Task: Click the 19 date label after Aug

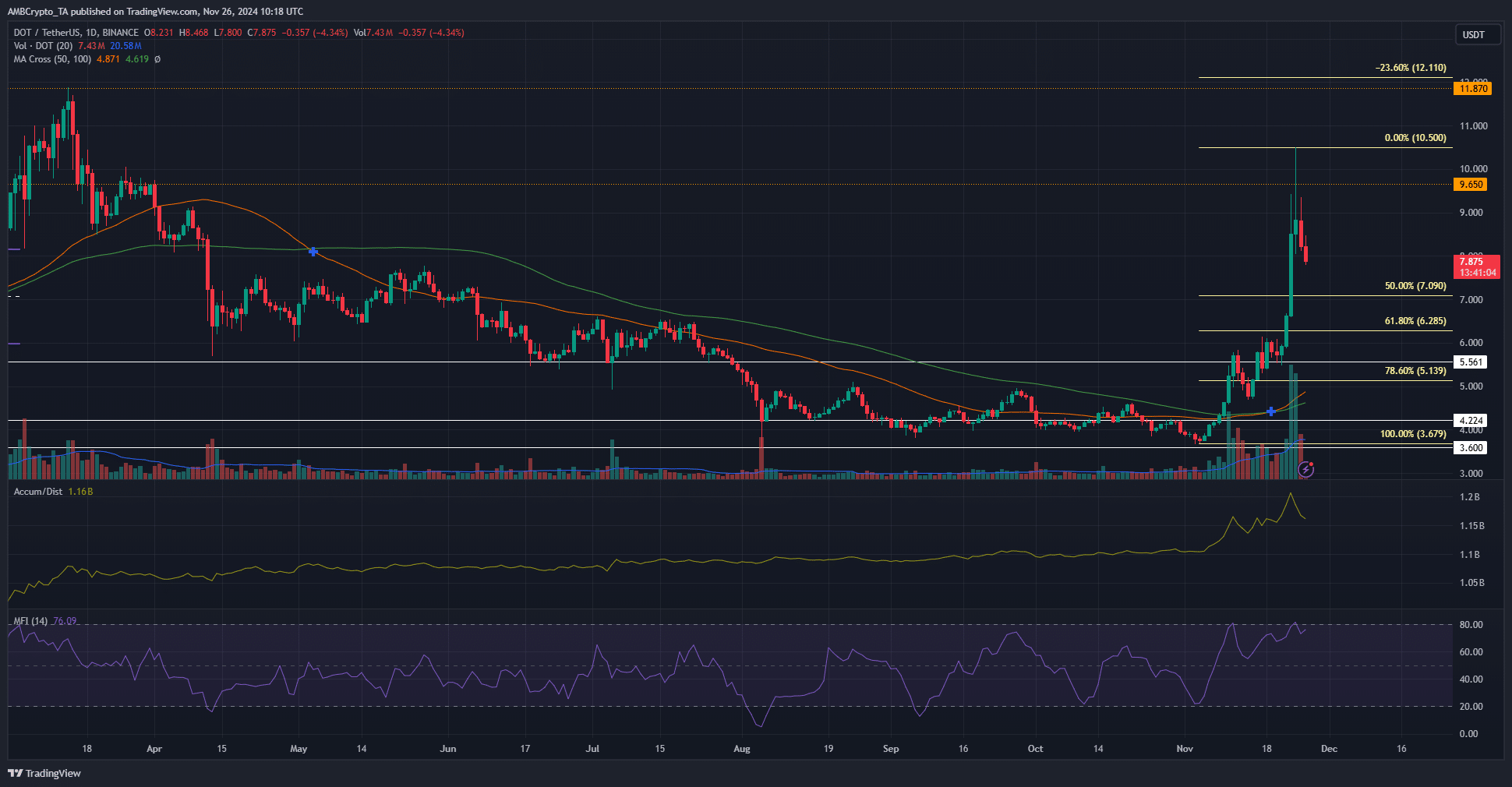Action: [x=828, y=749]
